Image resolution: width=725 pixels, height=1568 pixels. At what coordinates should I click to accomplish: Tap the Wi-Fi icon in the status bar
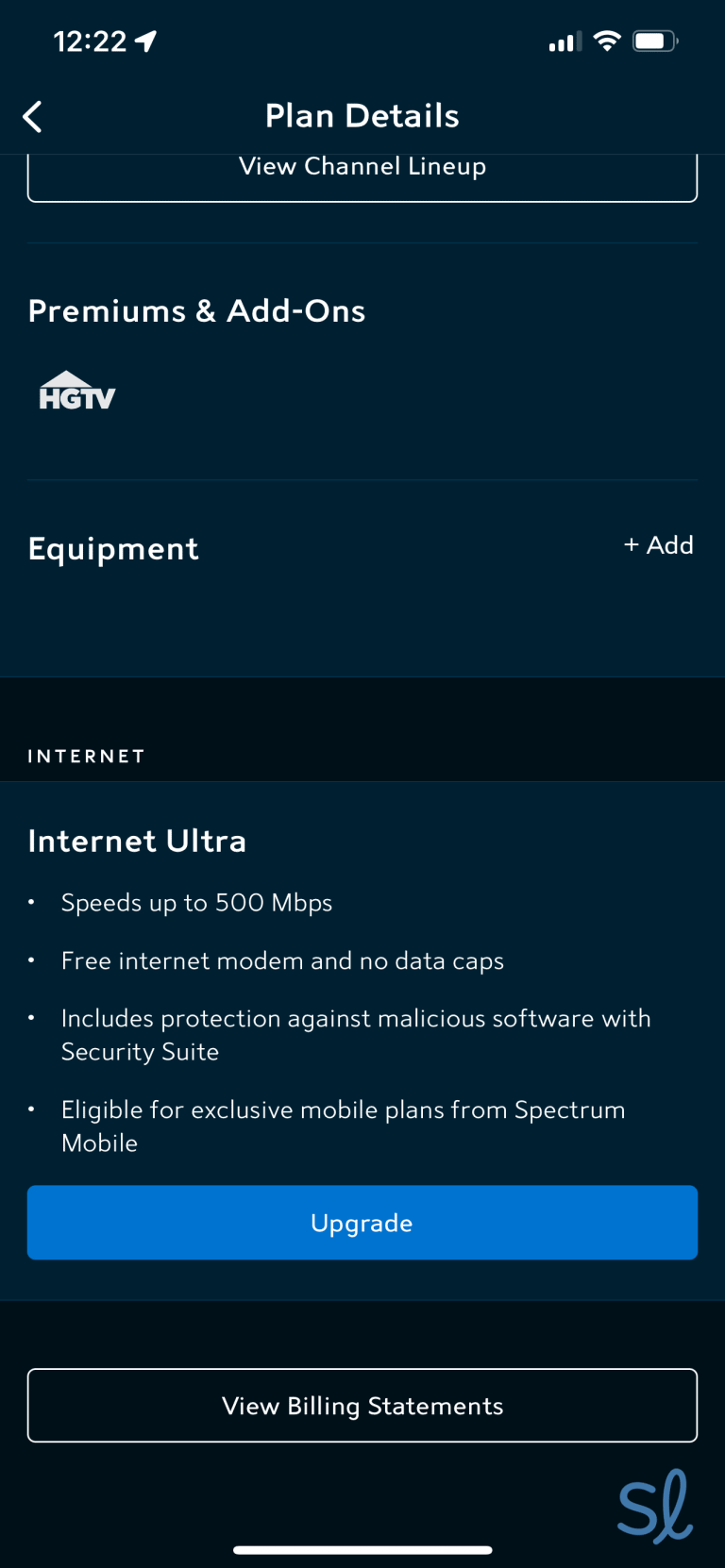click(x=606, y=40)
